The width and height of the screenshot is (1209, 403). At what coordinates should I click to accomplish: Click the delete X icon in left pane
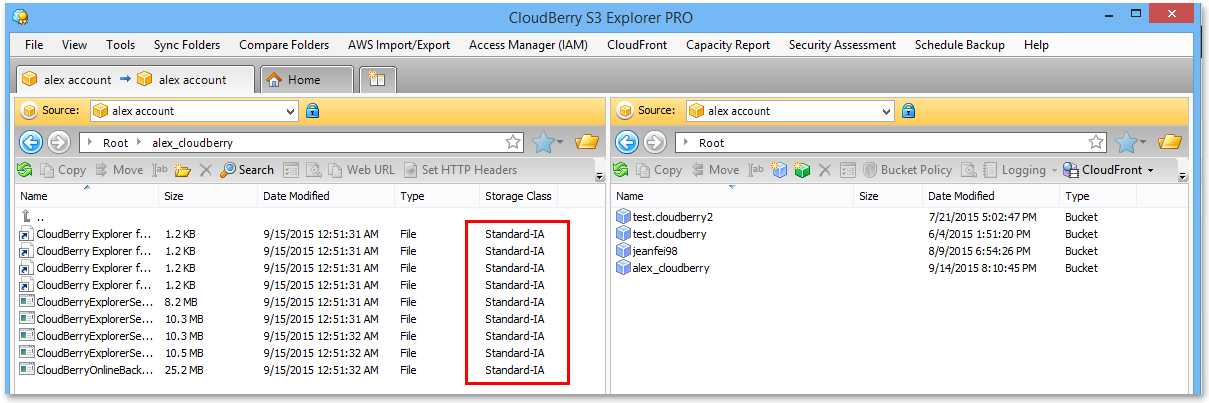click(205, 170)
